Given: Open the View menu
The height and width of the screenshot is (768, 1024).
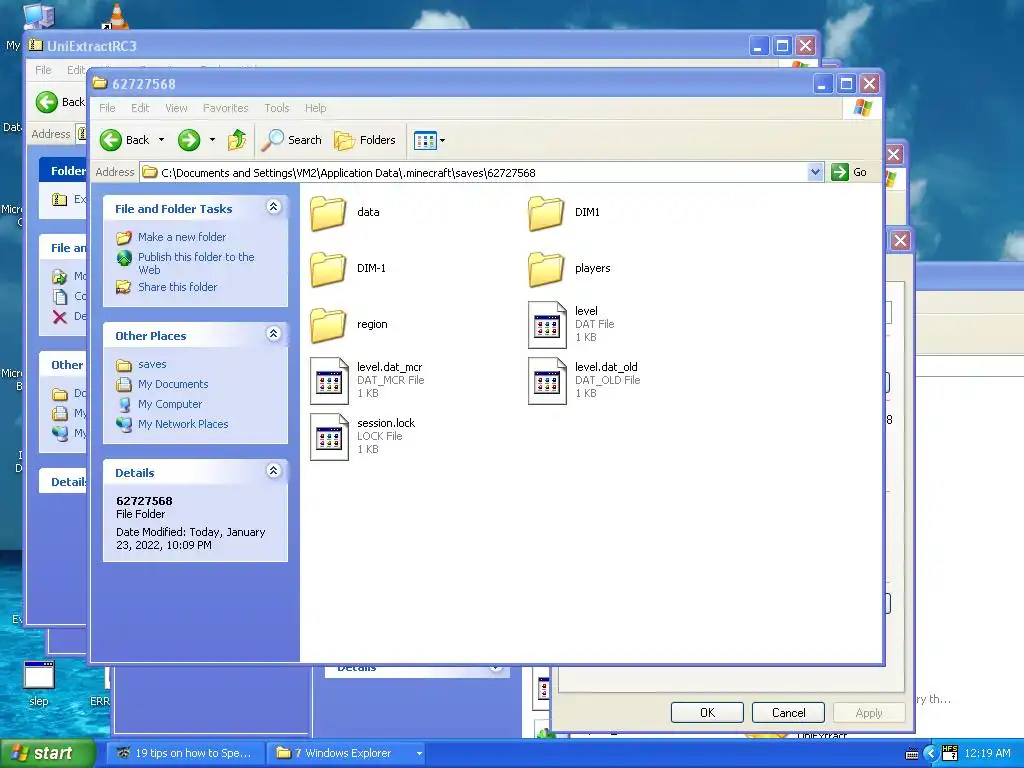Looking at the screenshot, I should [176, 108].
